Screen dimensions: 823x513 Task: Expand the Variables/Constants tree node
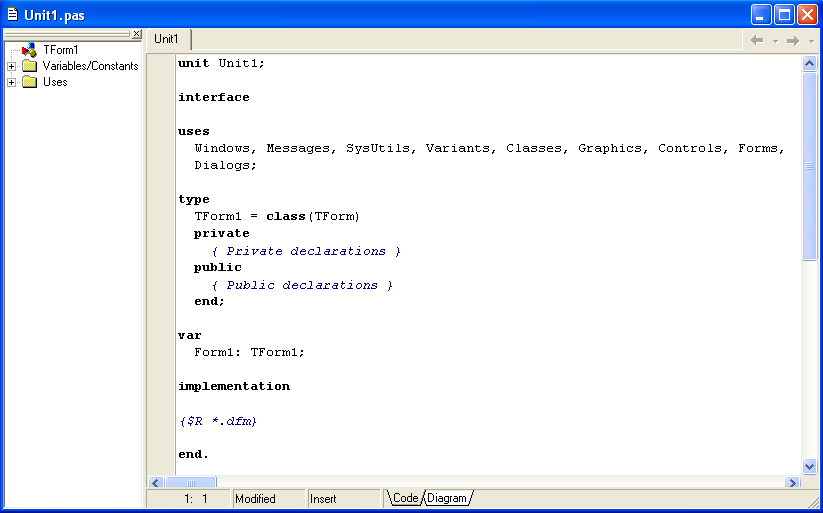click(x=12, y=67)
